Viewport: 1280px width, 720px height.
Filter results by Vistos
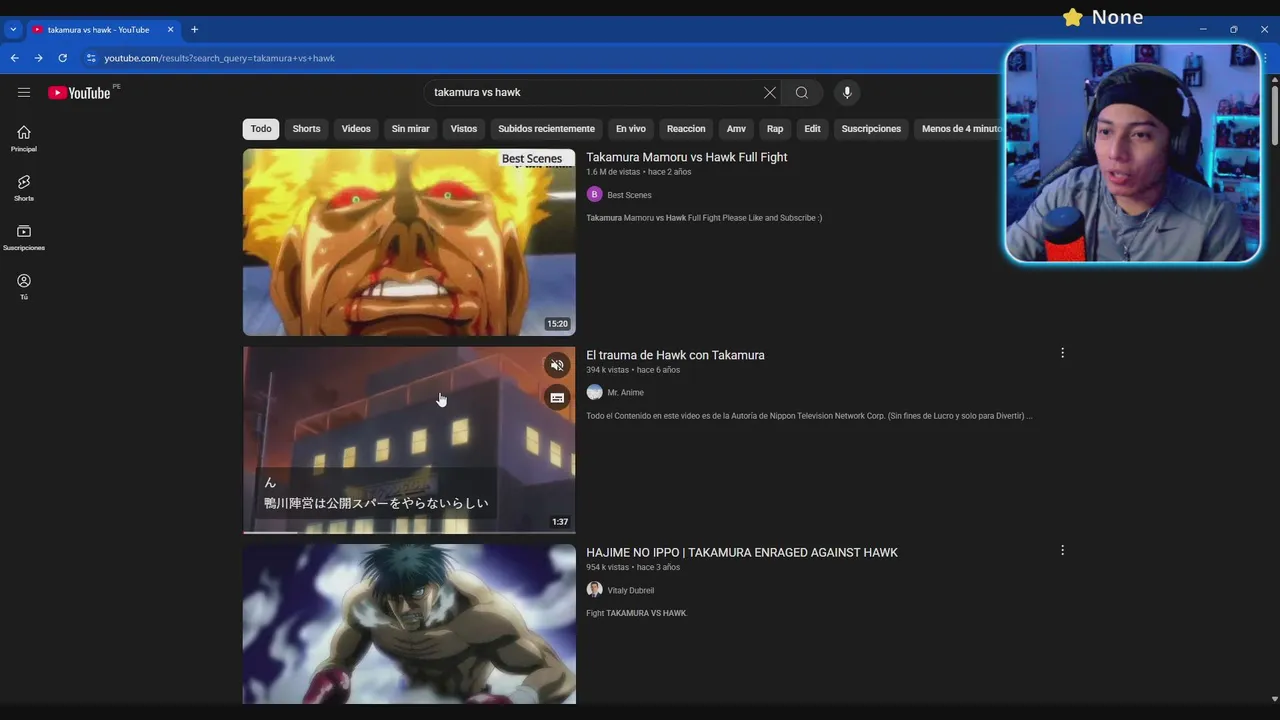pos(464,129)
